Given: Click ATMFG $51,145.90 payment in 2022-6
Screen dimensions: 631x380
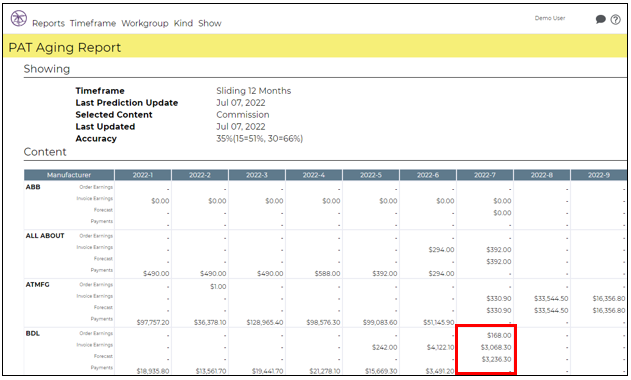Looking at the screenshot, I should click(x=439, y=322).
